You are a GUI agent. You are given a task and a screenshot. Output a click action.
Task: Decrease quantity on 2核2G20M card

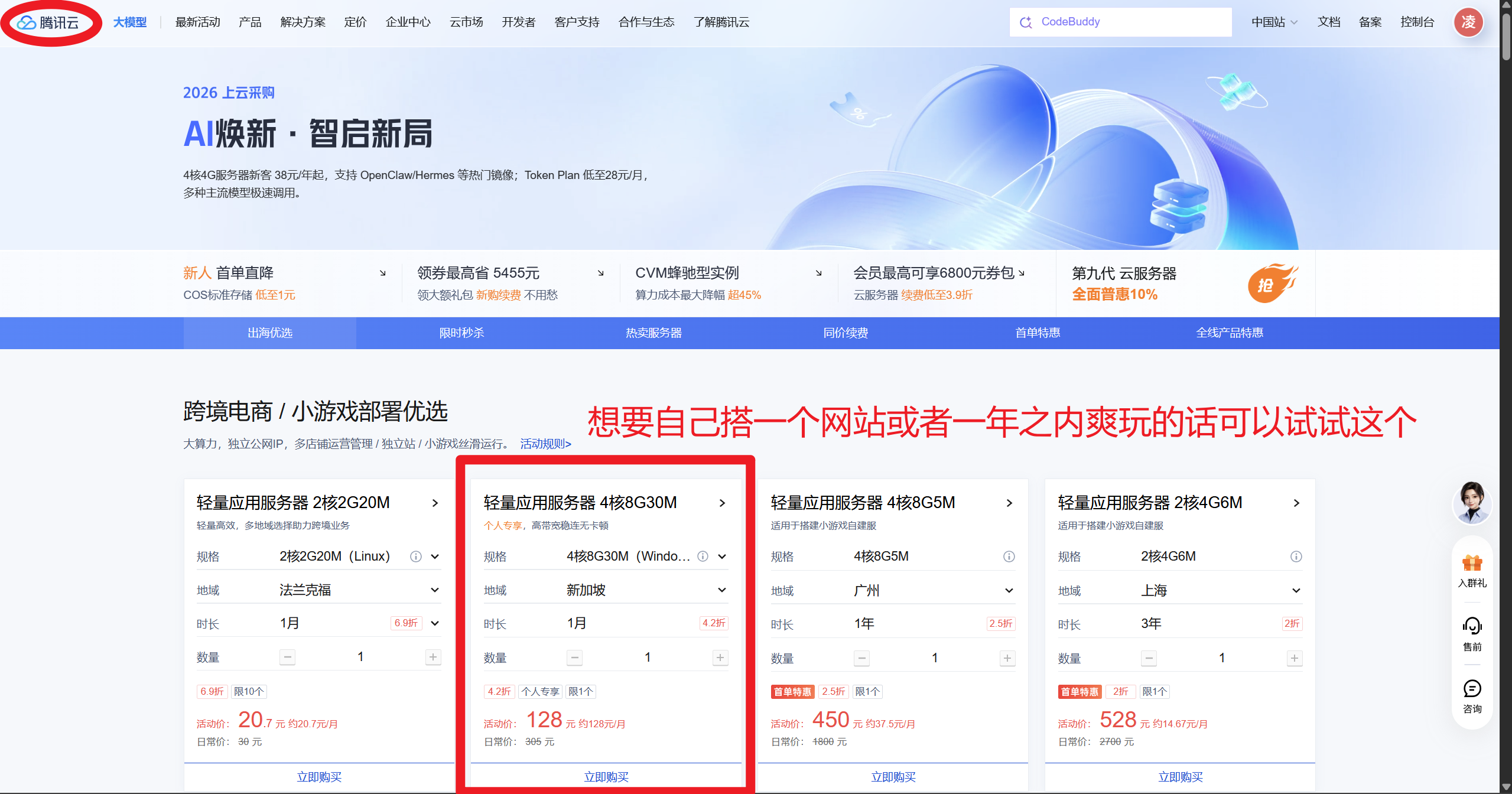click(287, 657)
